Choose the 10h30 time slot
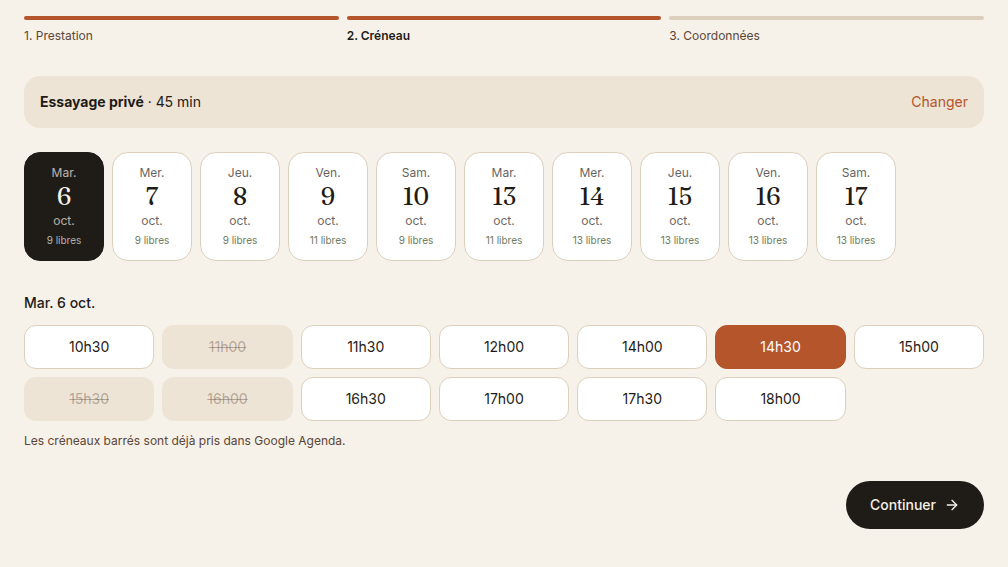Screen dimensions: 1008x567 (89, 347)
